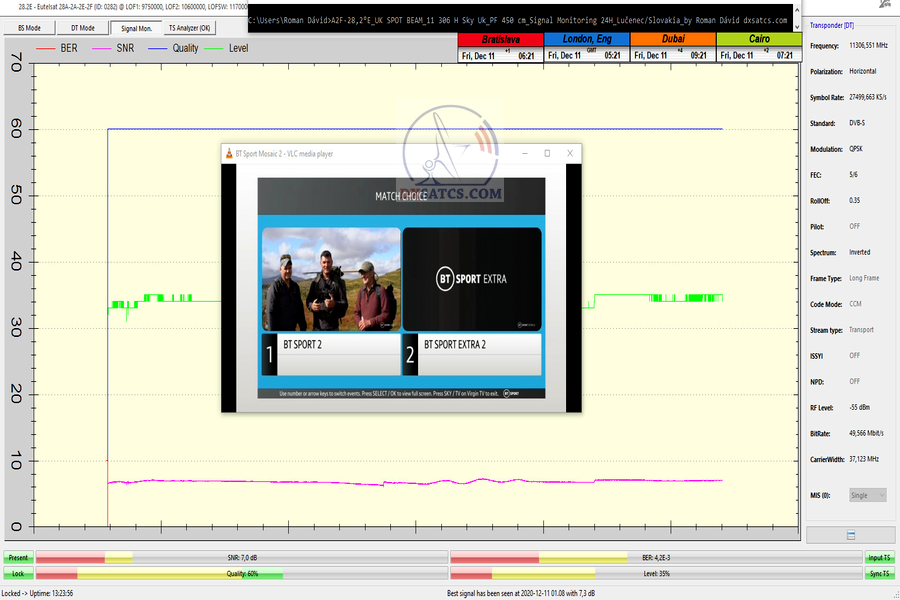This screenshot has width=900, height=600.
Task: Click the Sync TS indicator
Action: 880,574
